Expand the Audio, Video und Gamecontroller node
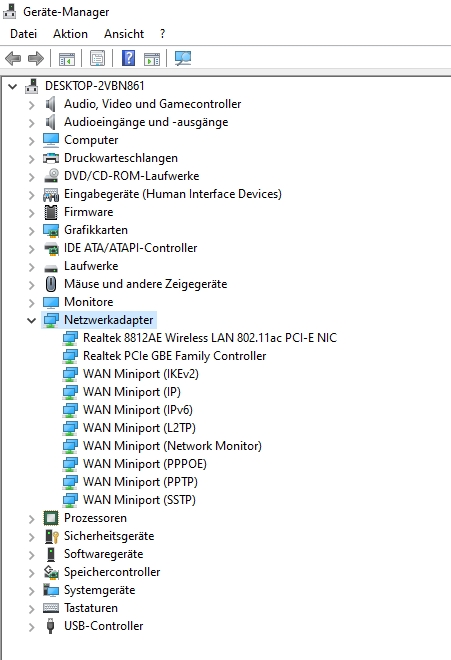This screenshot has height=660, width=451. (x=31, y=104)
